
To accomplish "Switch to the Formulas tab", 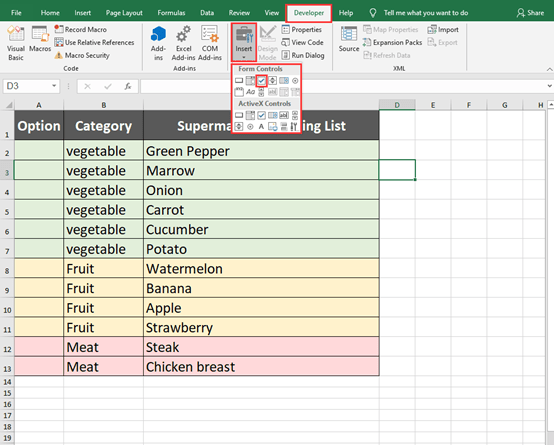I will pos(171,13).
